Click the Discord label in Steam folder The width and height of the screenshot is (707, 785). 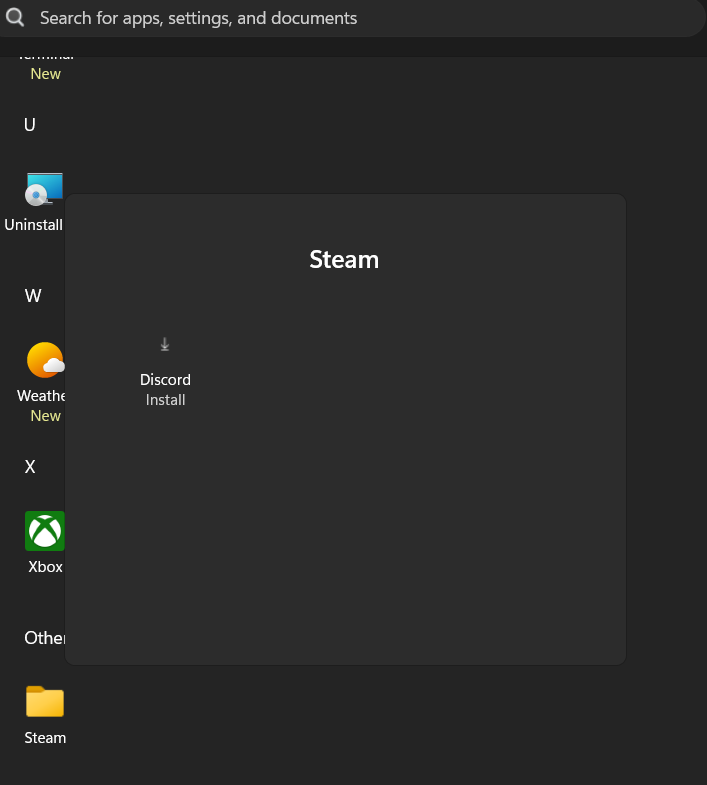pos(165,379)
